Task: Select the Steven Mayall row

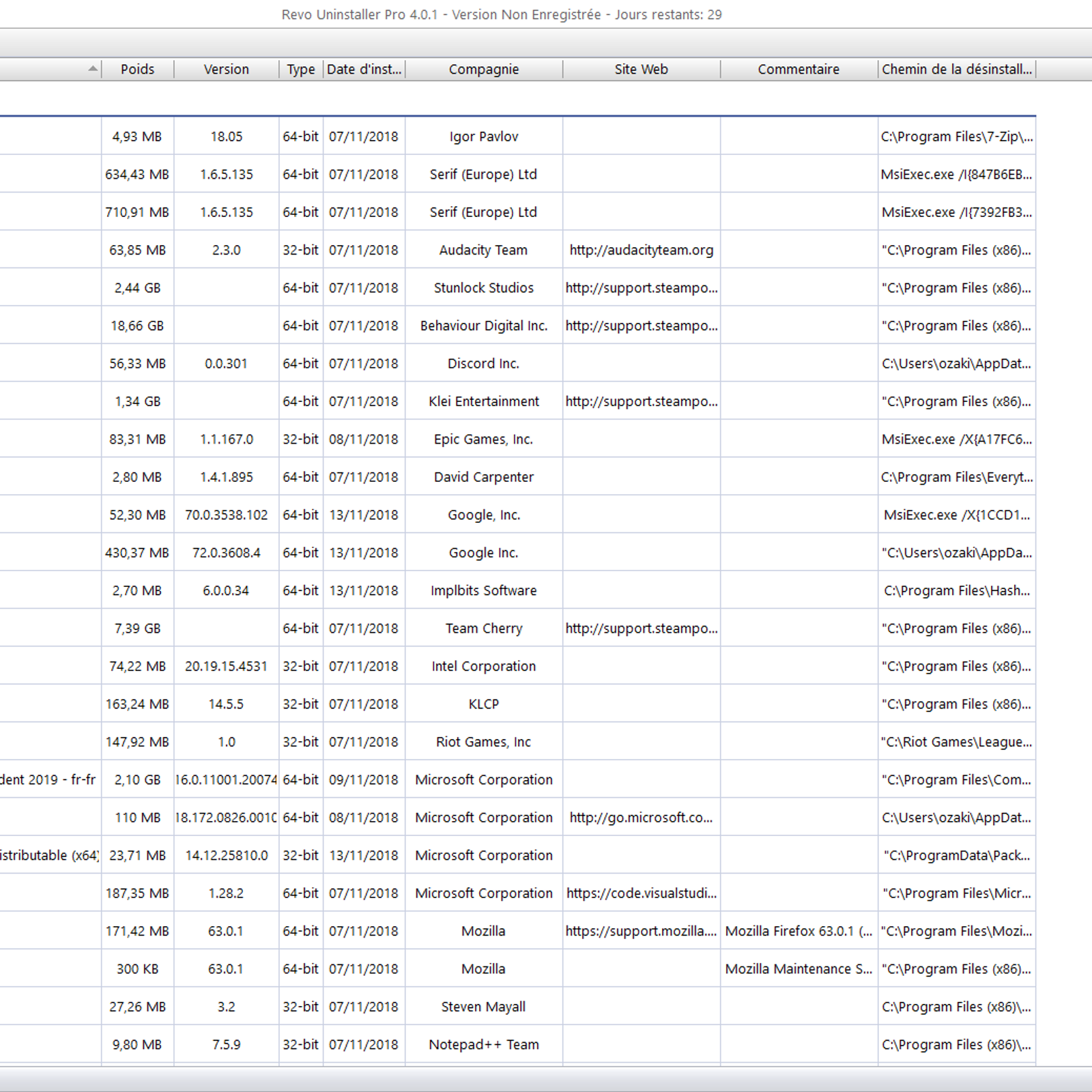Action: coord(518,1007)
